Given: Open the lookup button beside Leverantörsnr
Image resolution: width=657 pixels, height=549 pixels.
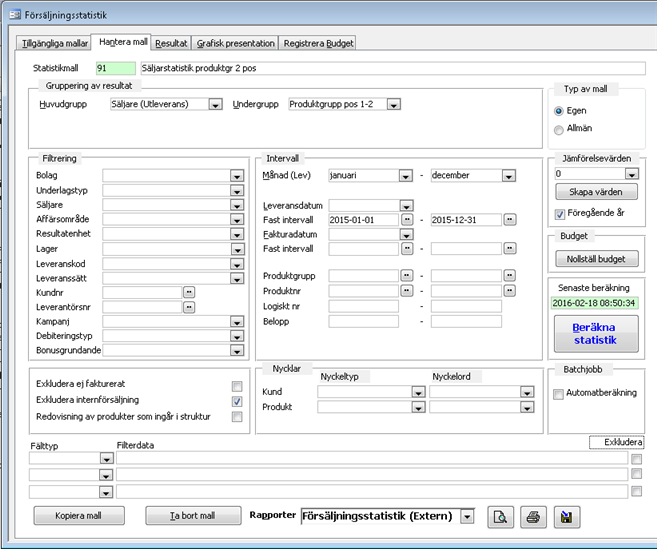Looking at the screenshot, I should click(x=189, y=307).
